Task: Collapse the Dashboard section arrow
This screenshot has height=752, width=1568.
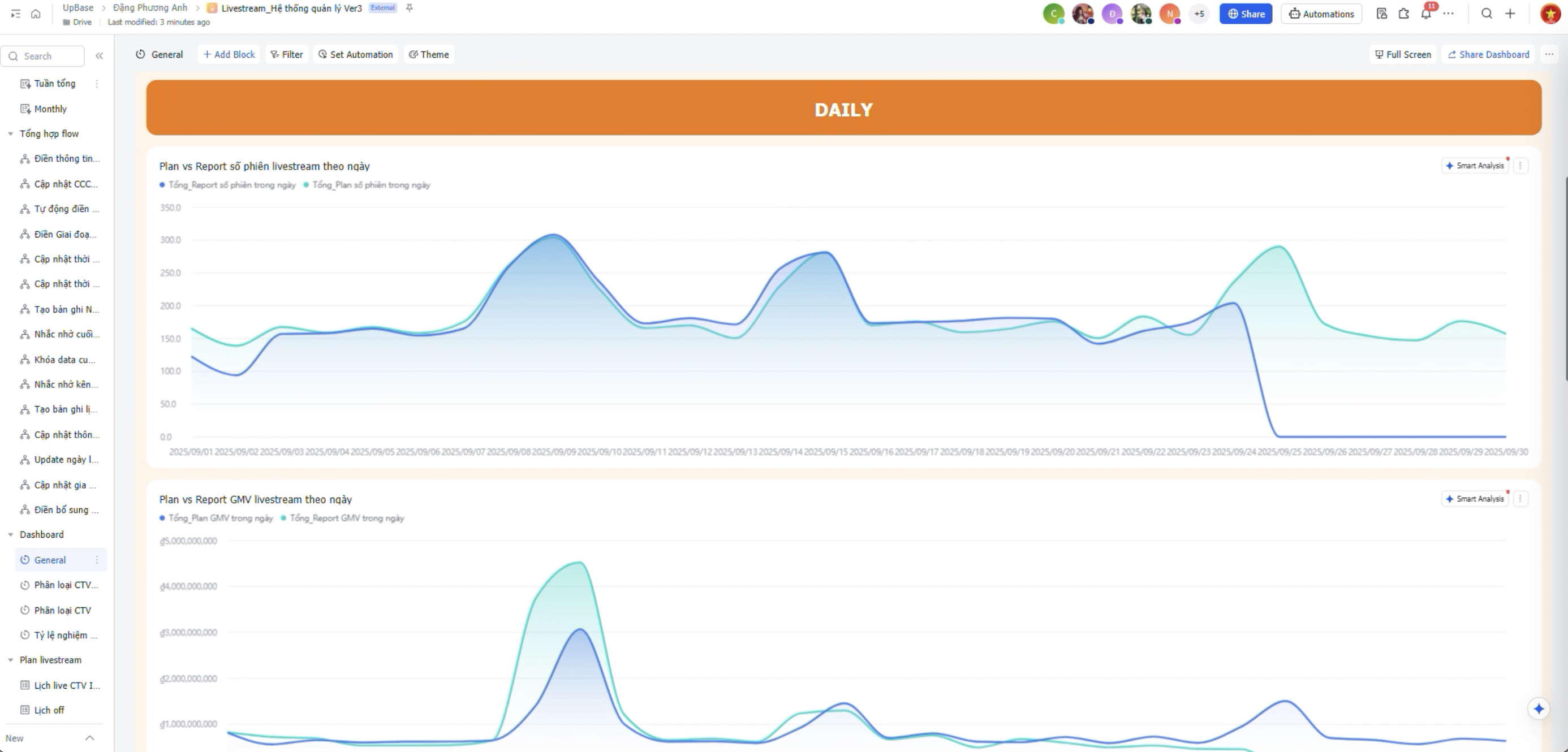Action: pyautogui.click(x=10, y=535)
